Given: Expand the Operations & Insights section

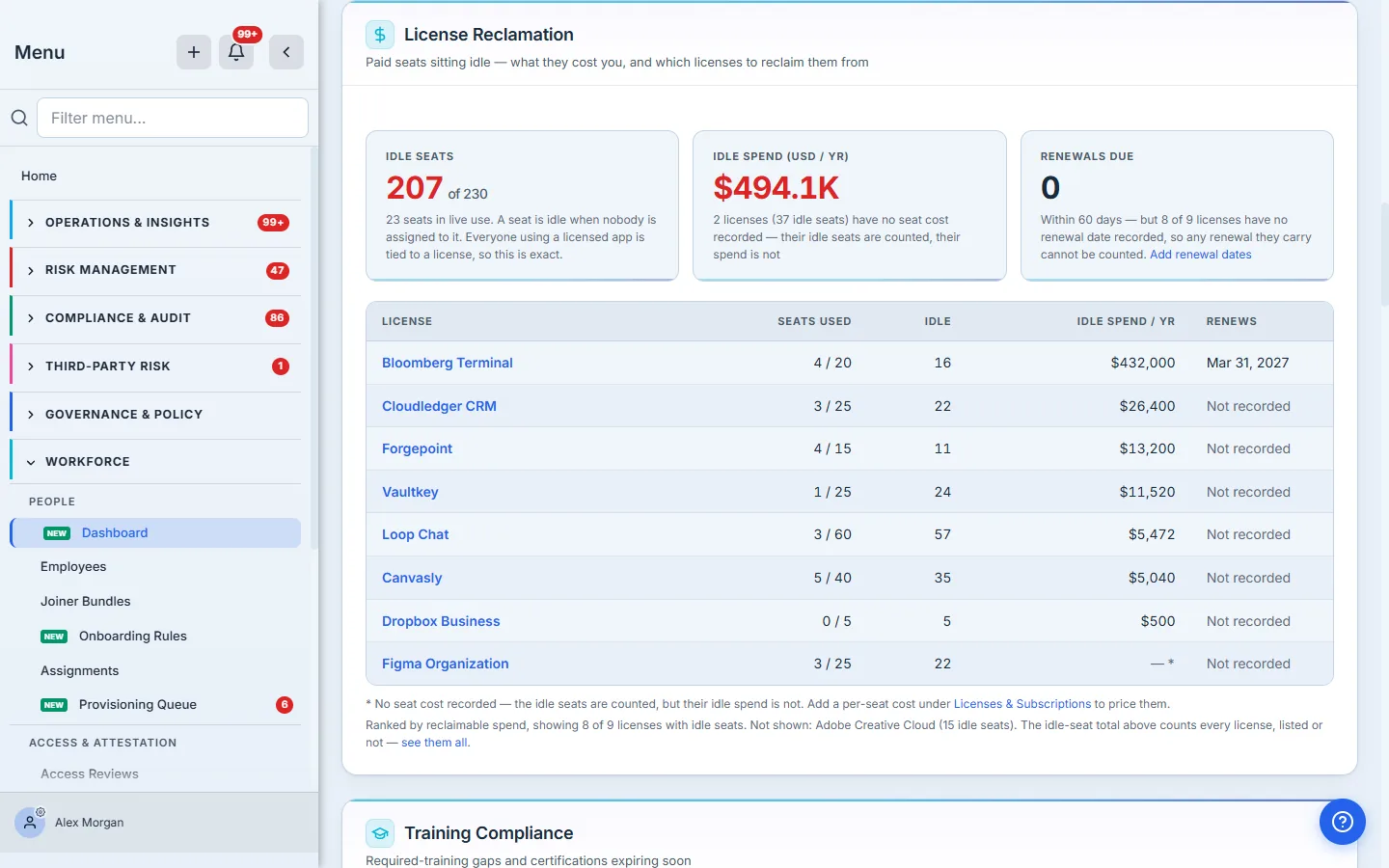Looking at the screenshot, I should click(x=156, y=223).
